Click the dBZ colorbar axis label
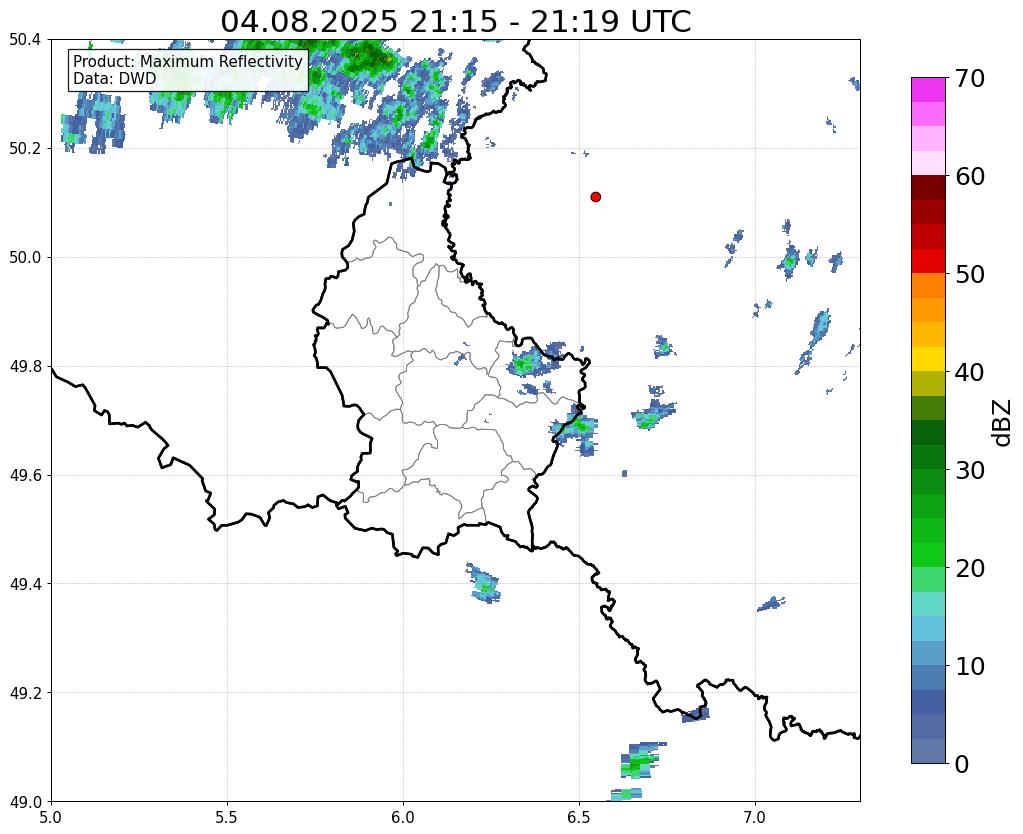Viewport: 1023px width, 834px height. [1003, 422]
